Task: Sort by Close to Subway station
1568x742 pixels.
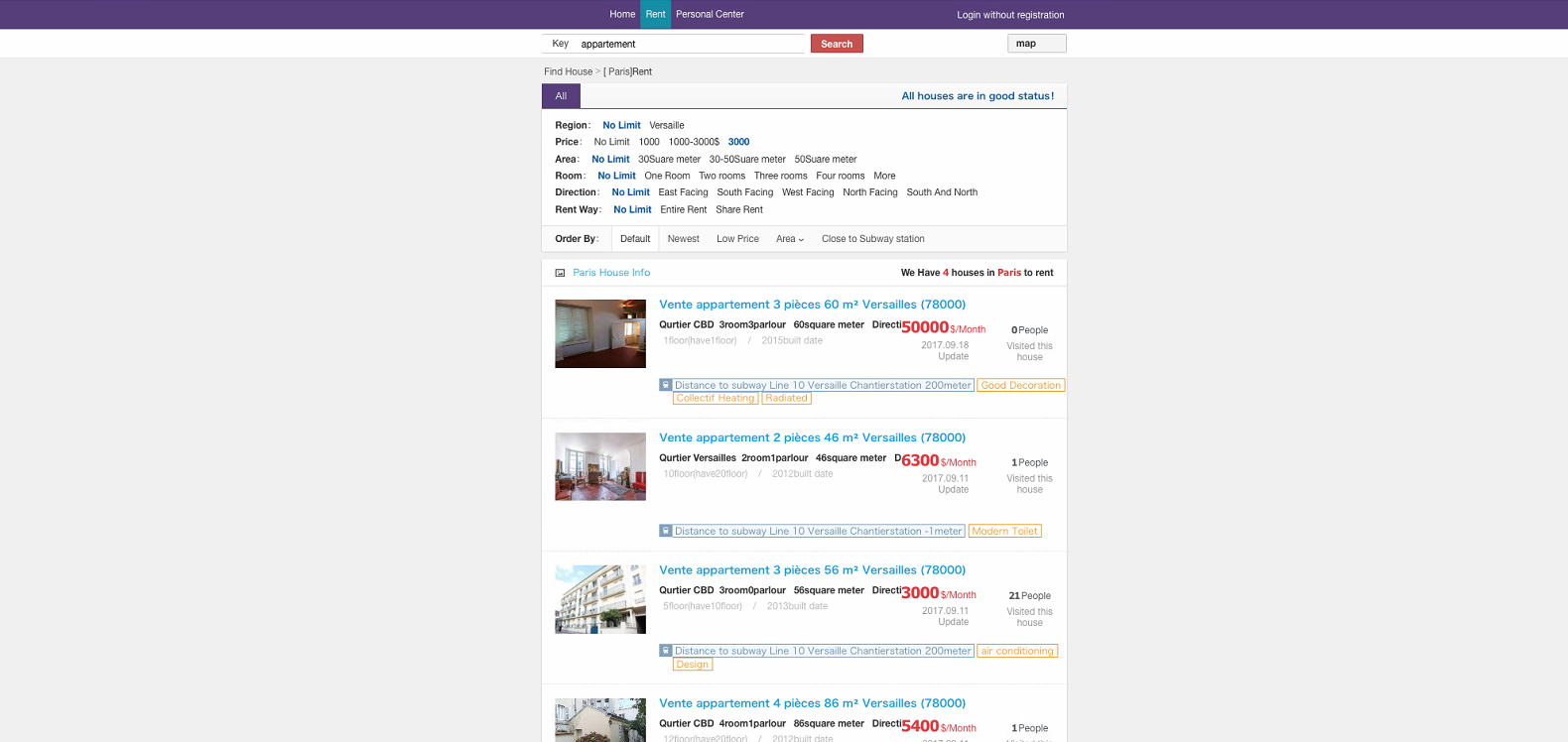Action: coord(873,239)
